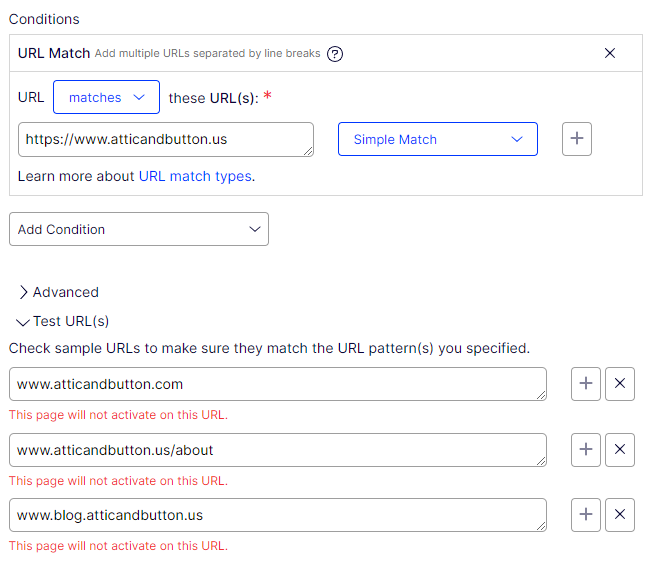The height and width of the screenshot is (571, 653).
Task: Add another URL with the plus icon beside Simple Match
Action: click(576, 139)
